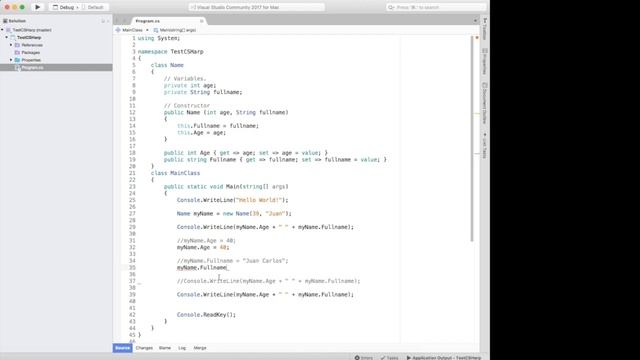The width and height of the screenshot is (640, 360).
Task: Click the Packages folder icon
Action: (x=17, y=53)
